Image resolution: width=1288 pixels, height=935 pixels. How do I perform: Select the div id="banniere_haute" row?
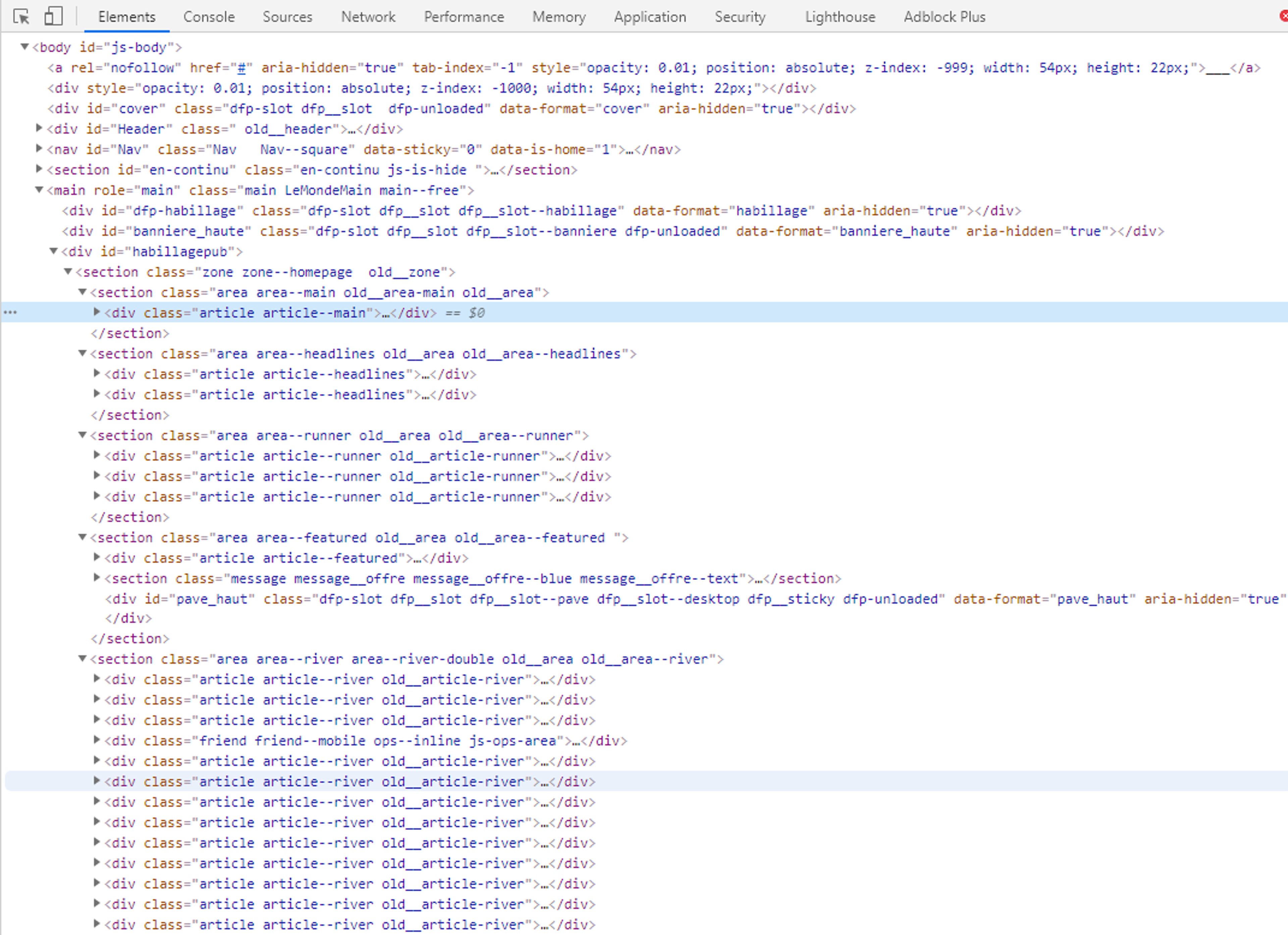pos(613,231)
